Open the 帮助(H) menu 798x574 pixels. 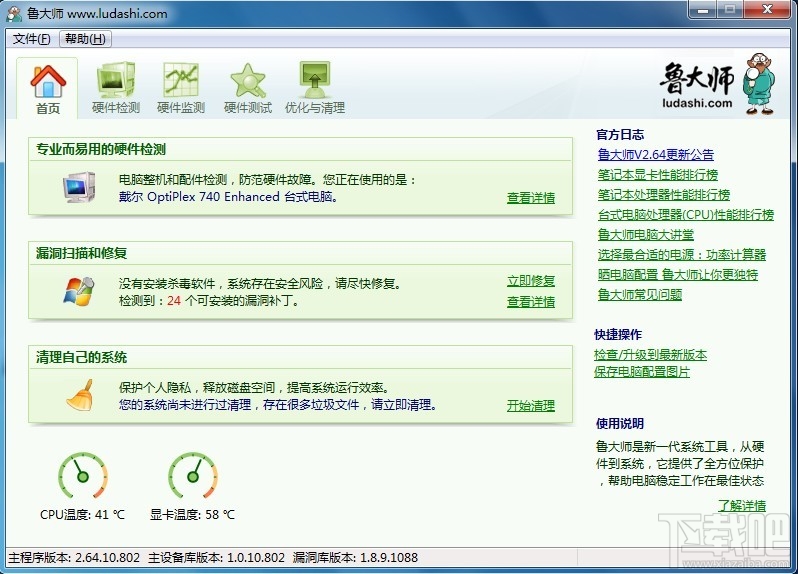(85, 39)
